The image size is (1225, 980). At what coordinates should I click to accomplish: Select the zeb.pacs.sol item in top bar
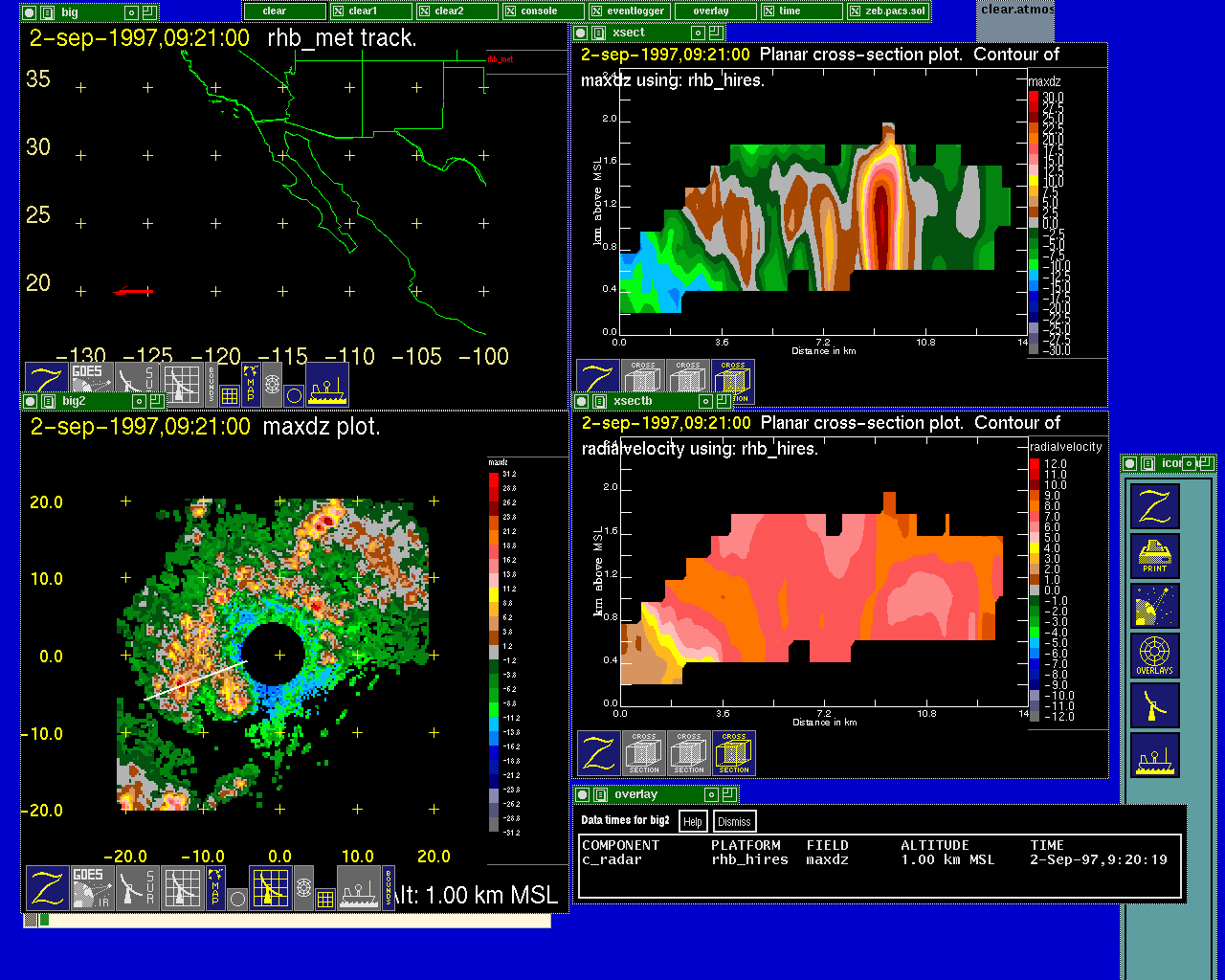(x=888, y=11)
